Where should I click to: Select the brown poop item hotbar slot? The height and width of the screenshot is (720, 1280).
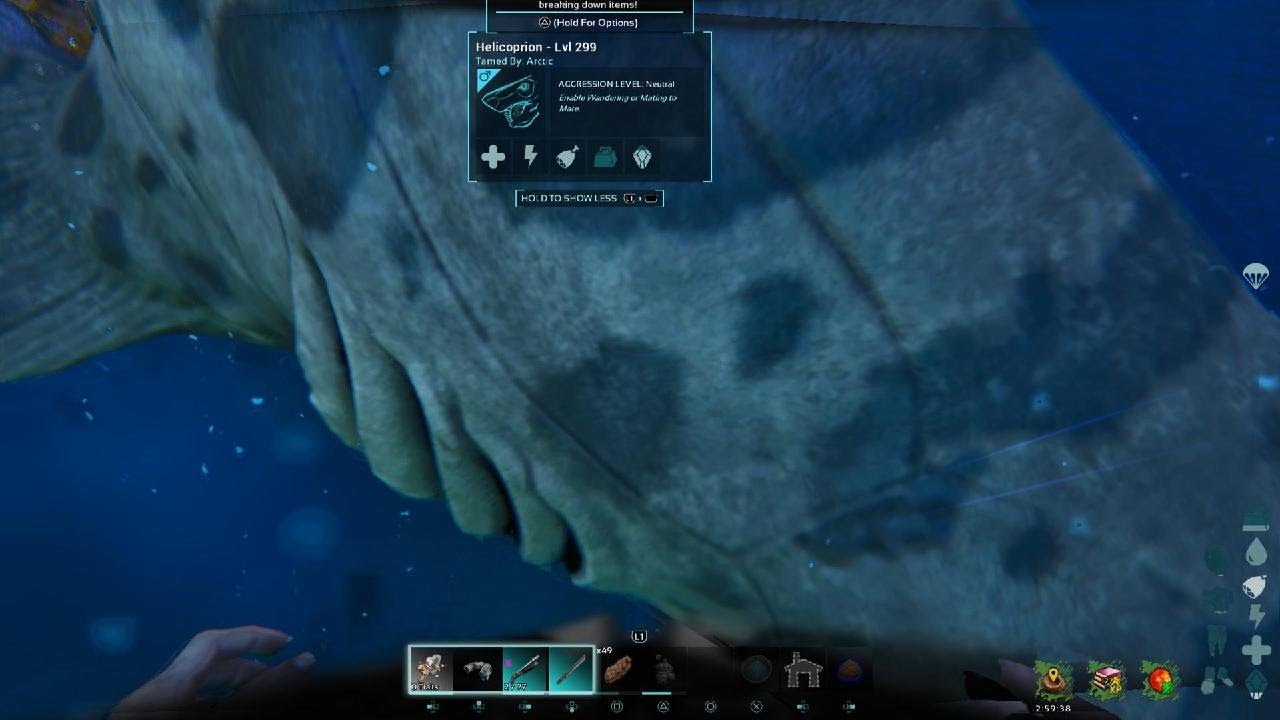(x=849, y=670)
